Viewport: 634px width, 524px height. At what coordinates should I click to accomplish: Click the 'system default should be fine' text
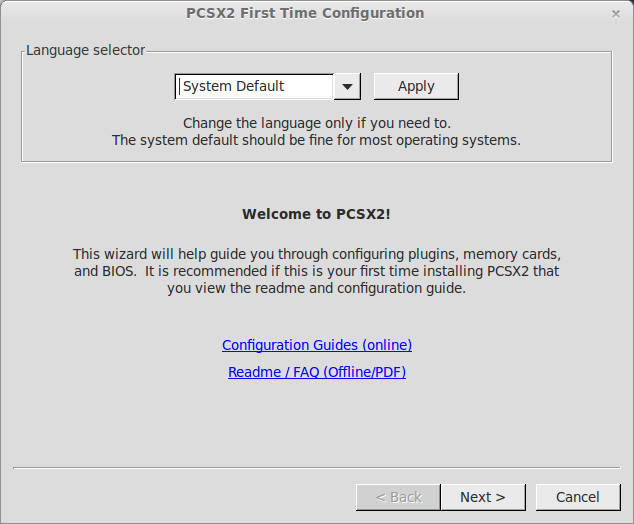tap(316, 140)
